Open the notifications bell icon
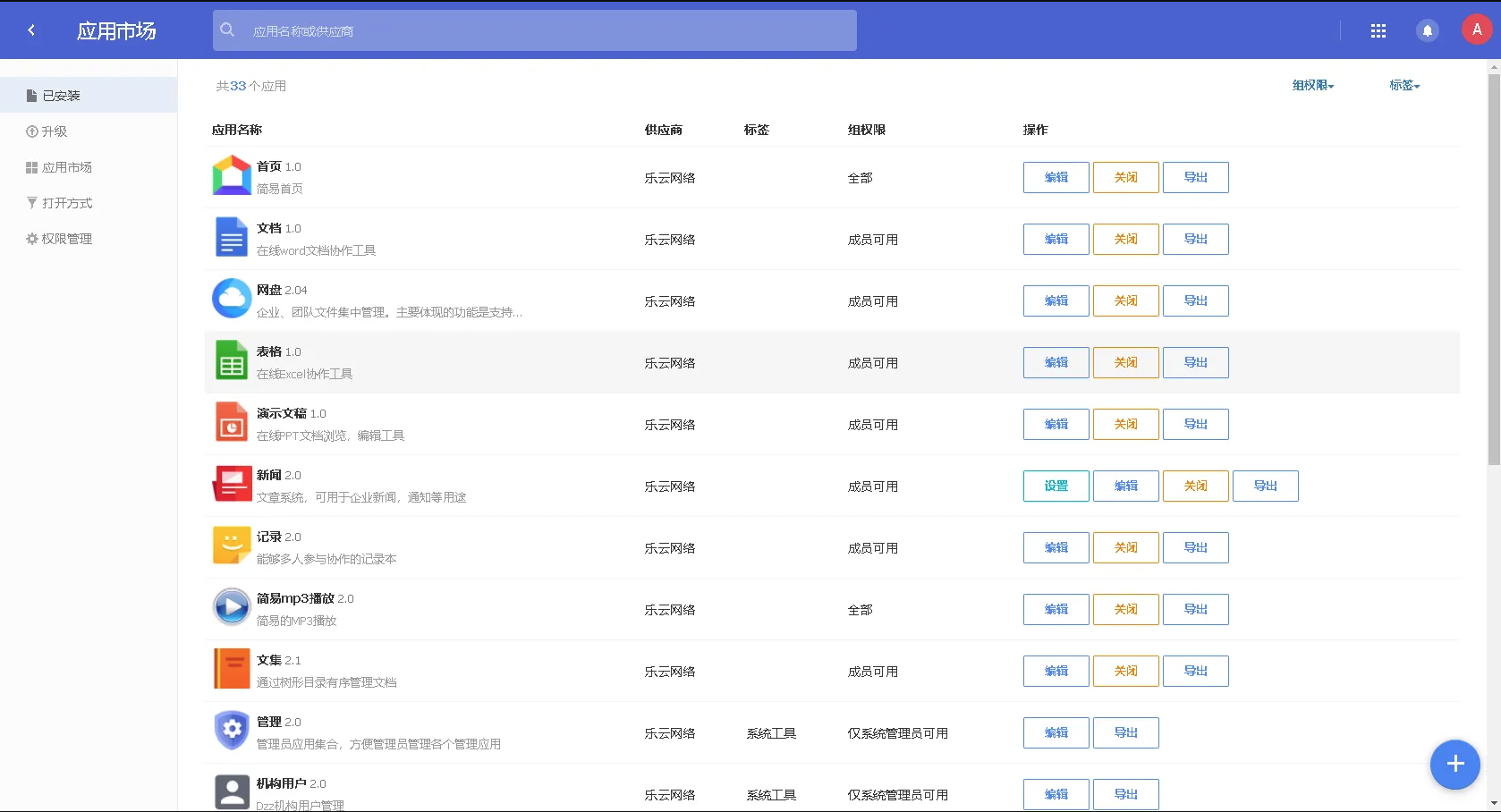Image resolution: width=1501 pixels, height=812 pixels. click(1428, 31)
